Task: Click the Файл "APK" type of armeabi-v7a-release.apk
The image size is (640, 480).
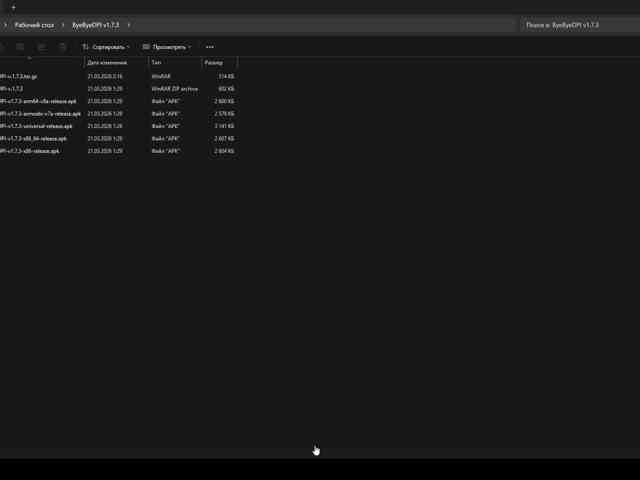Action: point(166,113)
